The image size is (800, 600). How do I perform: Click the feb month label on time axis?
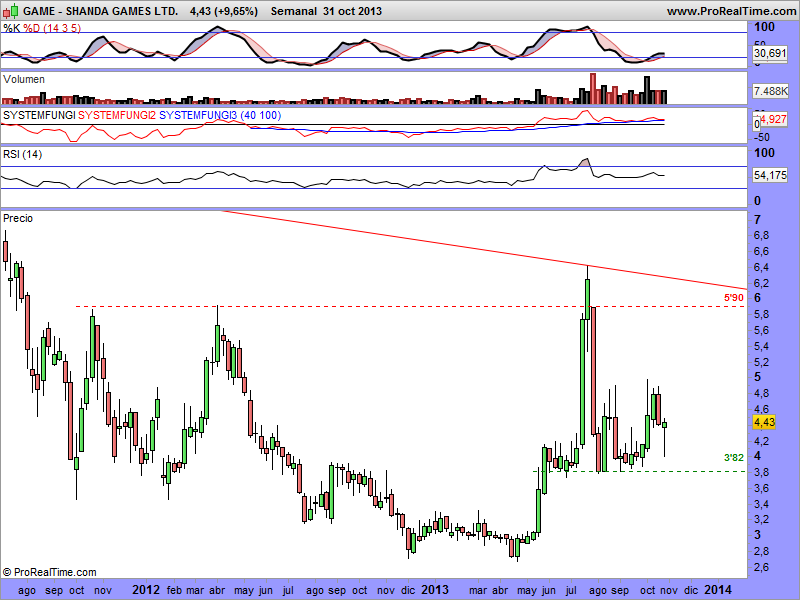(174, 590)
